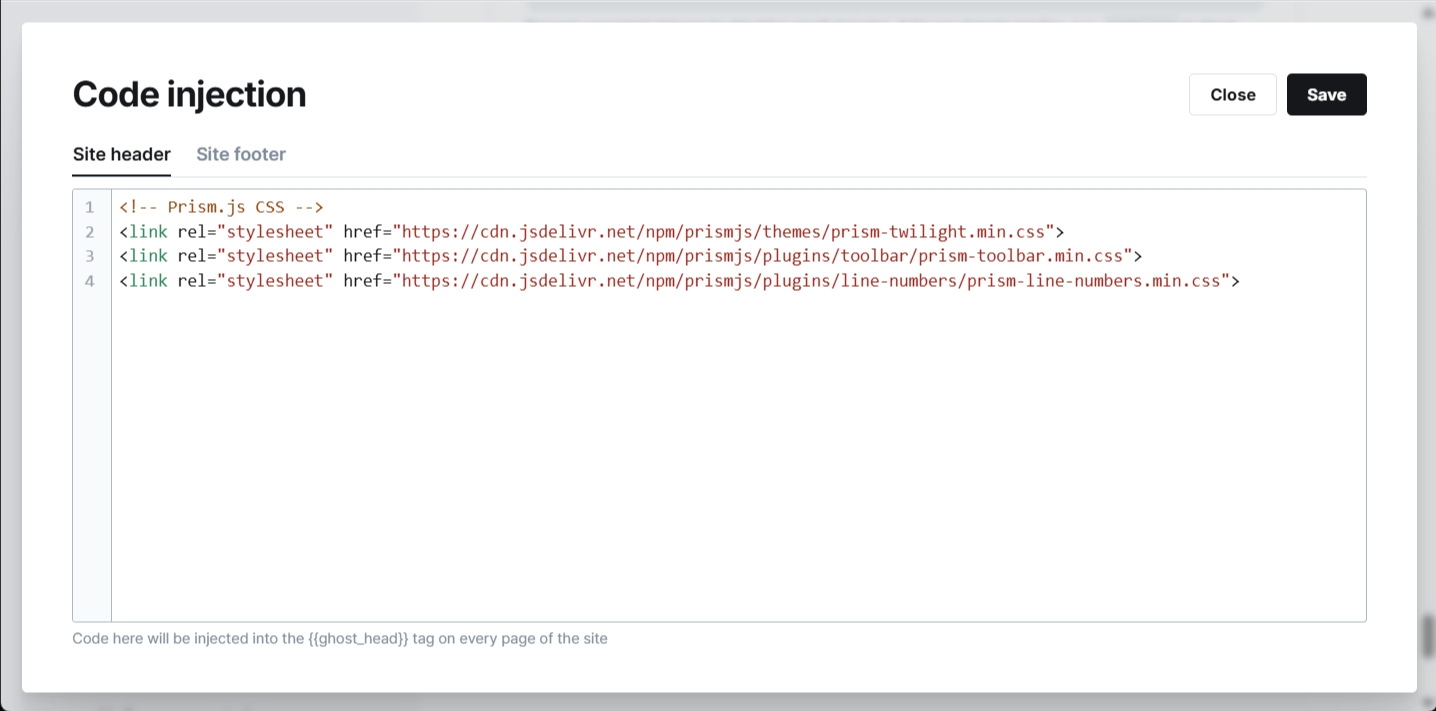1436x711 pixels.
Task: Click line number 2 in the gutter
Action: click(90, 232)
